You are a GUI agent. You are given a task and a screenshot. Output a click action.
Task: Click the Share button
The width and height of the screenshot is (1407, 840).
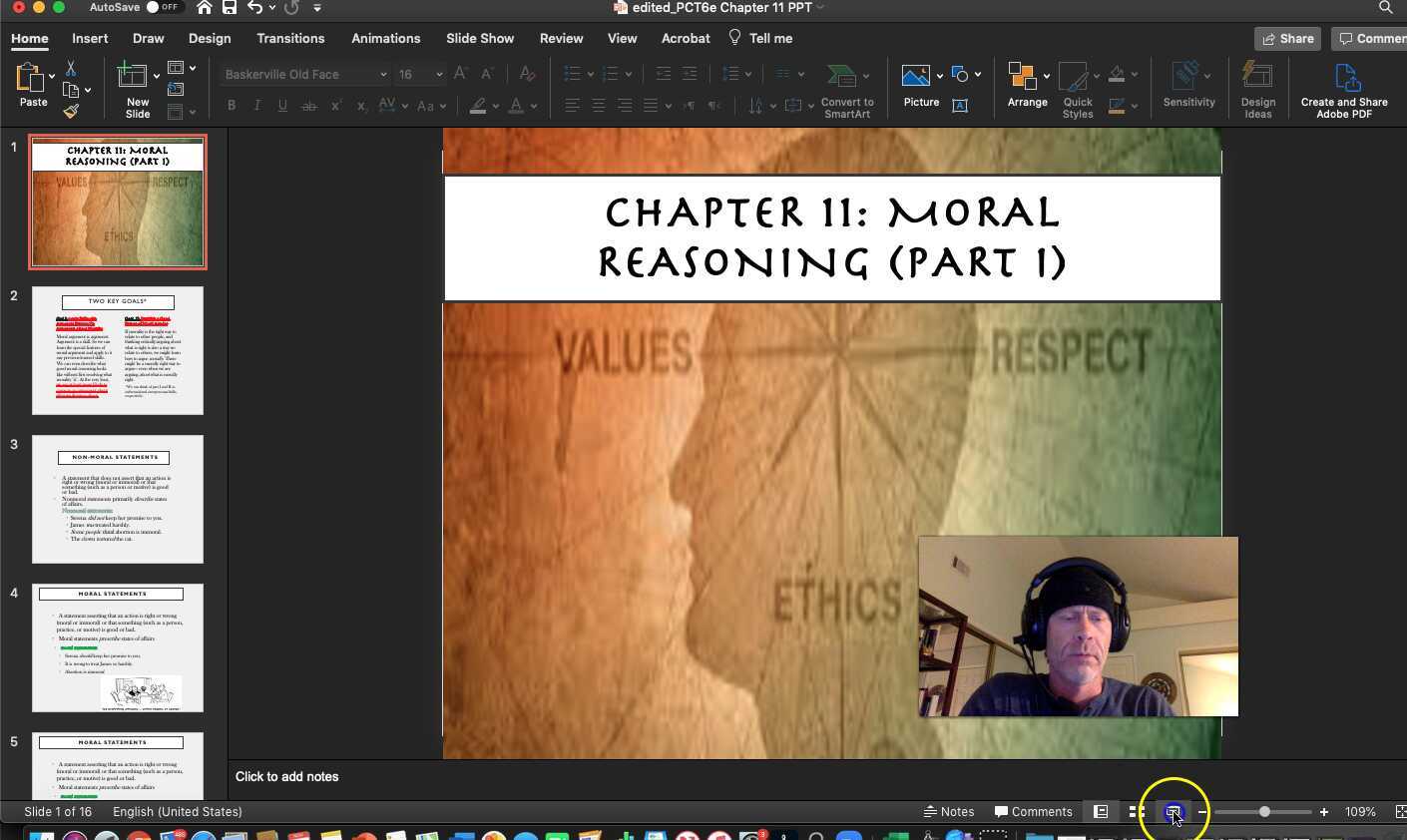(1287, 38)
